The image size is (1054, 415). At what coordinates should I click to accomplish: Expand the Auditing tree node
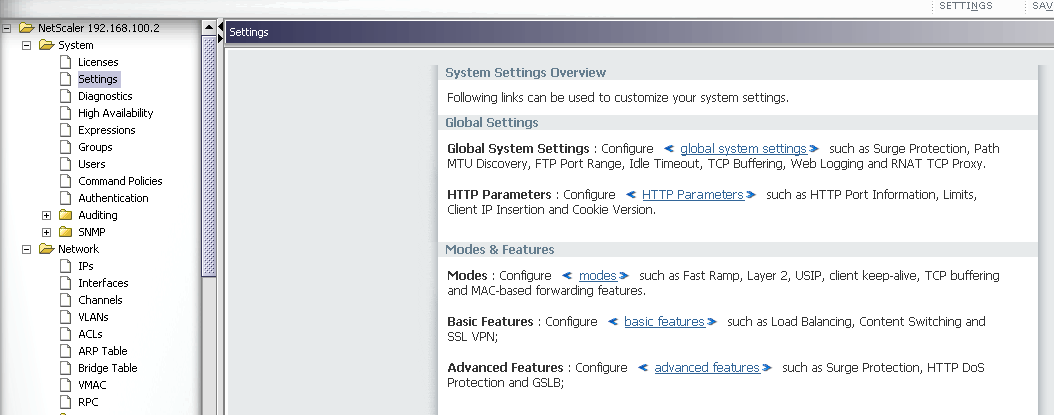(x=46, y=215)
